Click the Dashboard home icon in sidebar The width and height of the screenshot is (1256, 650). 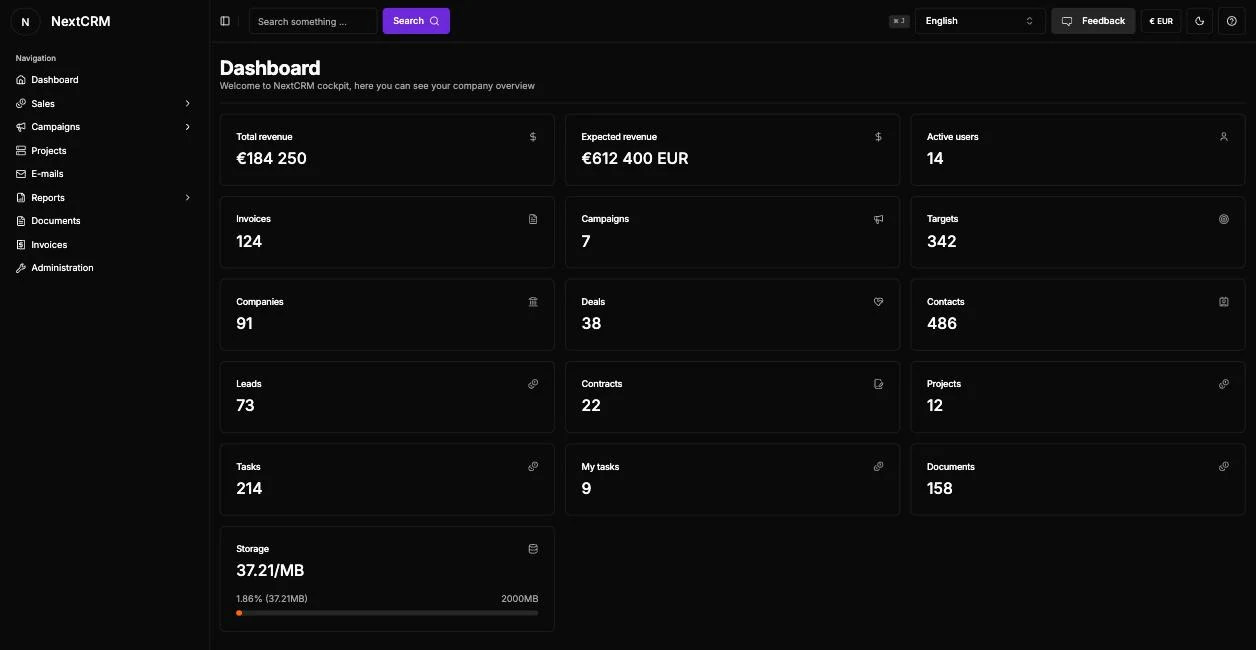pyautogui.click(x=21, y=80)
